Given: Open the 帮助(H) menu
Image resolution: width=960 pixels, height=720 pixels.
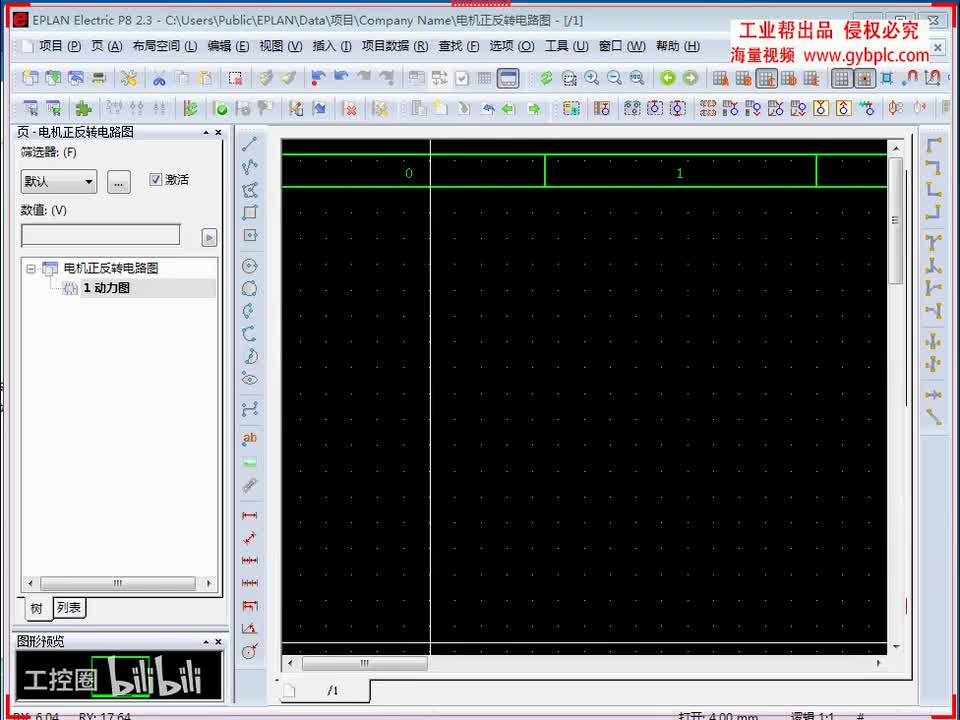Looking at the screenshot, I should pos(678,46).
